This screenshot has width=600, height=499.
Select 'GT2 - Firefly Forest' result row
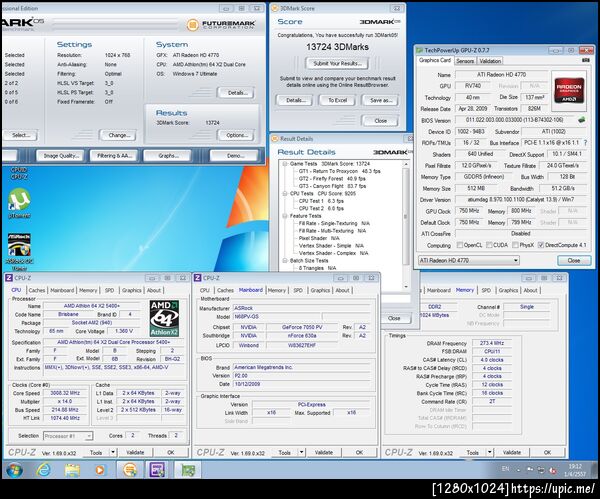332,179
